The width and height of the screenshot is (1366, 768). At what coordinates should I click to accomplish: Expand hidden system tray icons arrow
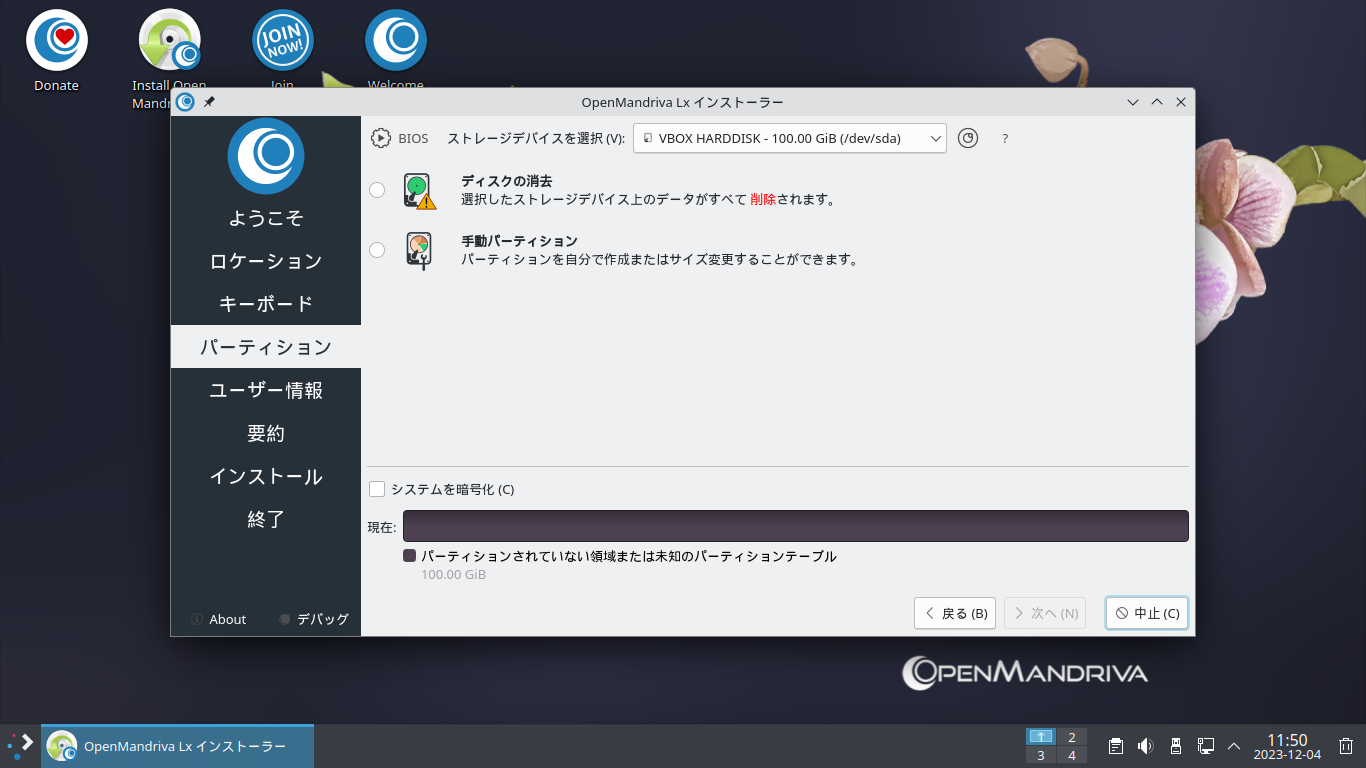click(x=1234, y=746)
